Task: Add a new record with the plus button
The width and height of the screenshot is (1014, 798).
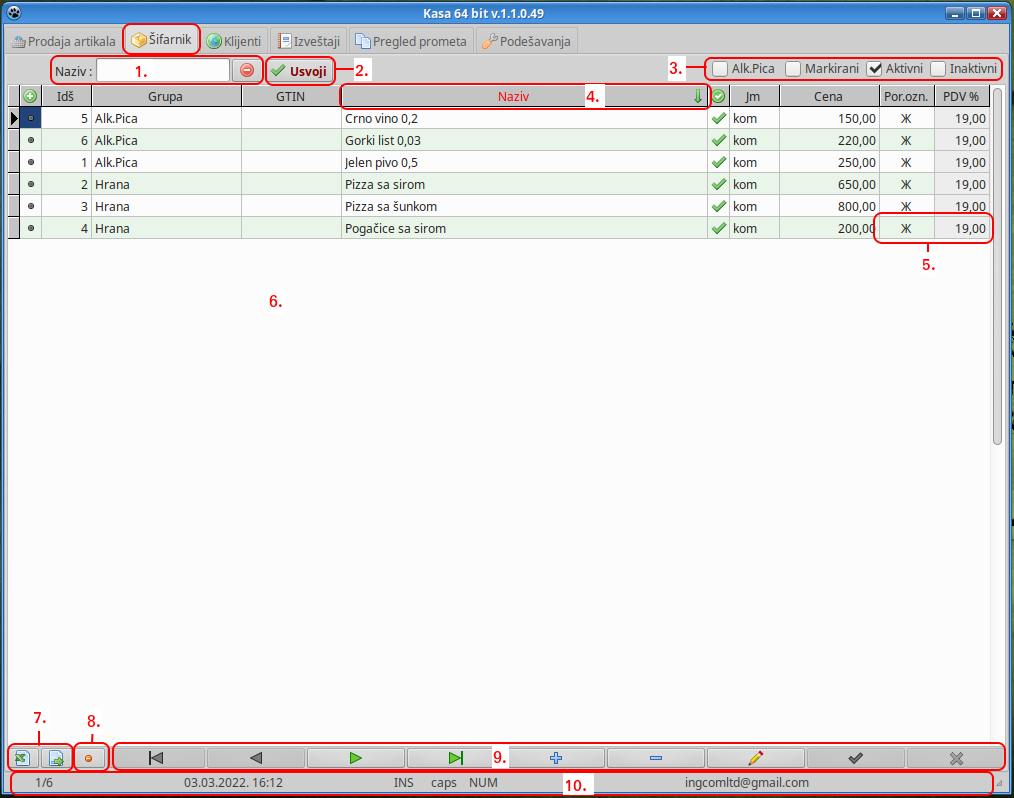Action: [x=556, y=758]
